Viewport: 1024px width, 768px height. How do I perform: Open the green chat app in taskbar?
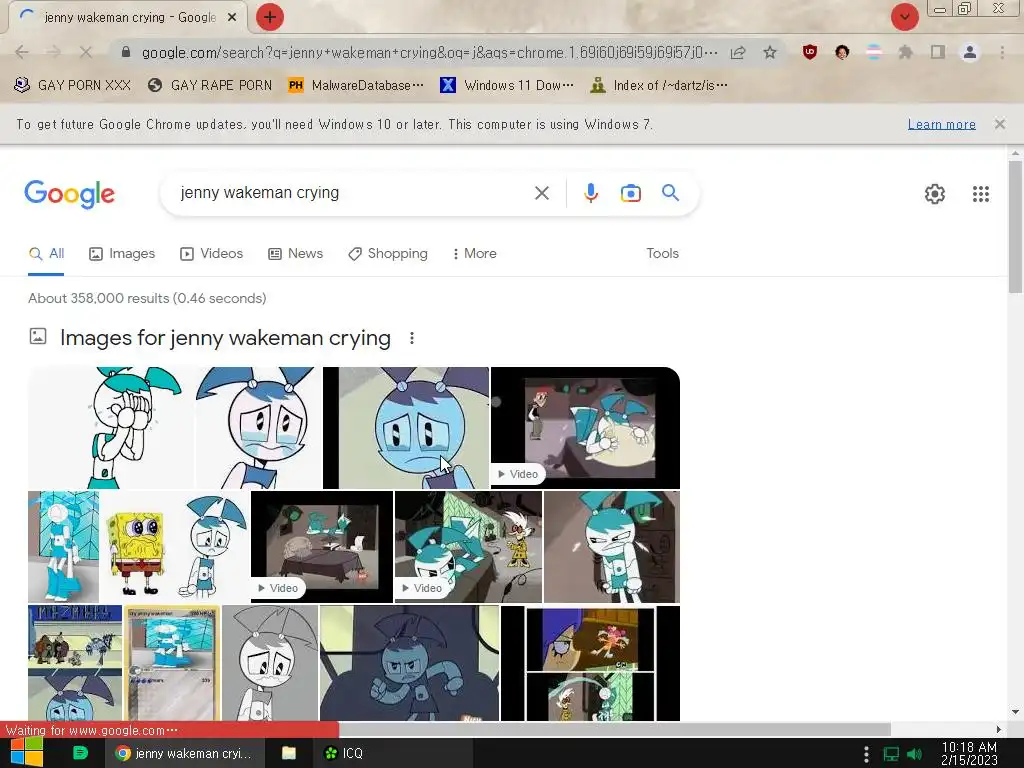point(80,753)
